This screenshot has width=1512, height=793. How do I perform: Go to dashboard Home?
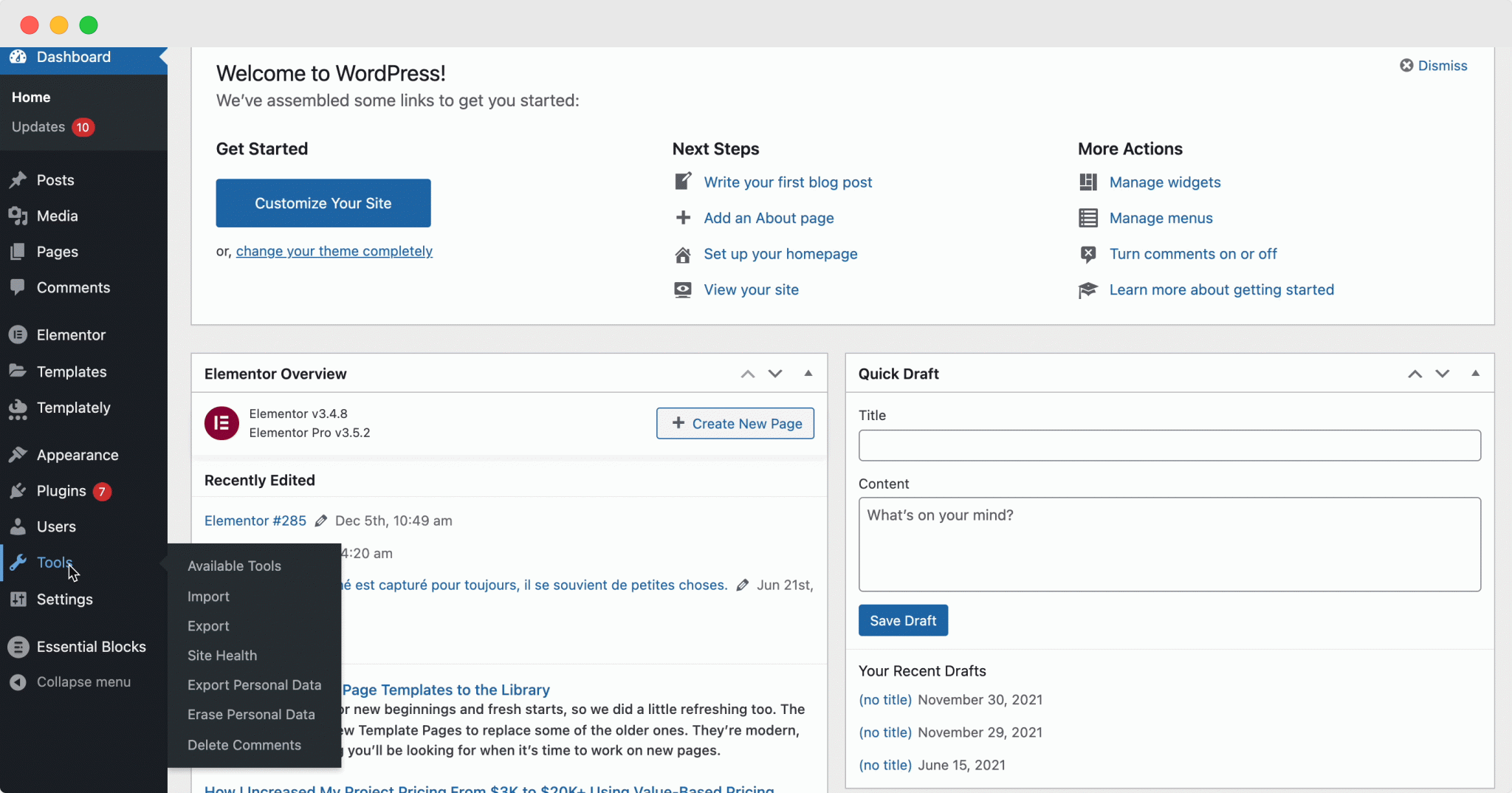tap(31, 97)
